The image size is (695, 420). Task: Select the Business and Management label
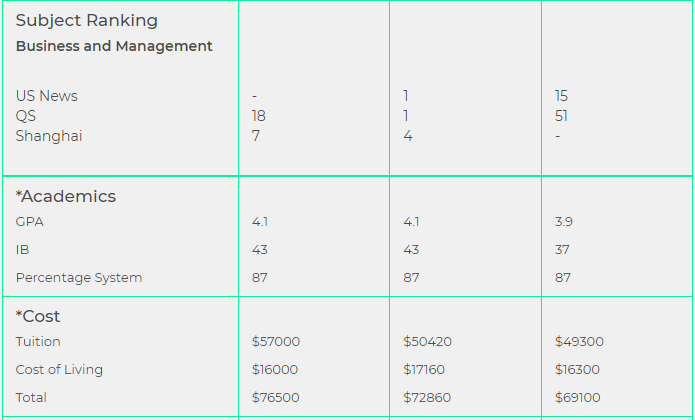point(114,46)
